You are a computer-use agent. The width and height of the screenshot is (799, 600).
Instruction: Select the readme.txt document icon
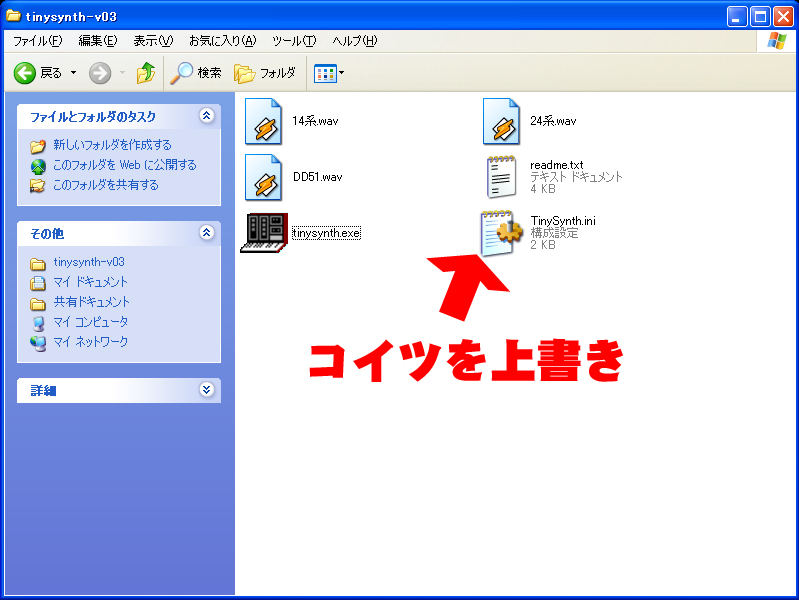[503, 177]
